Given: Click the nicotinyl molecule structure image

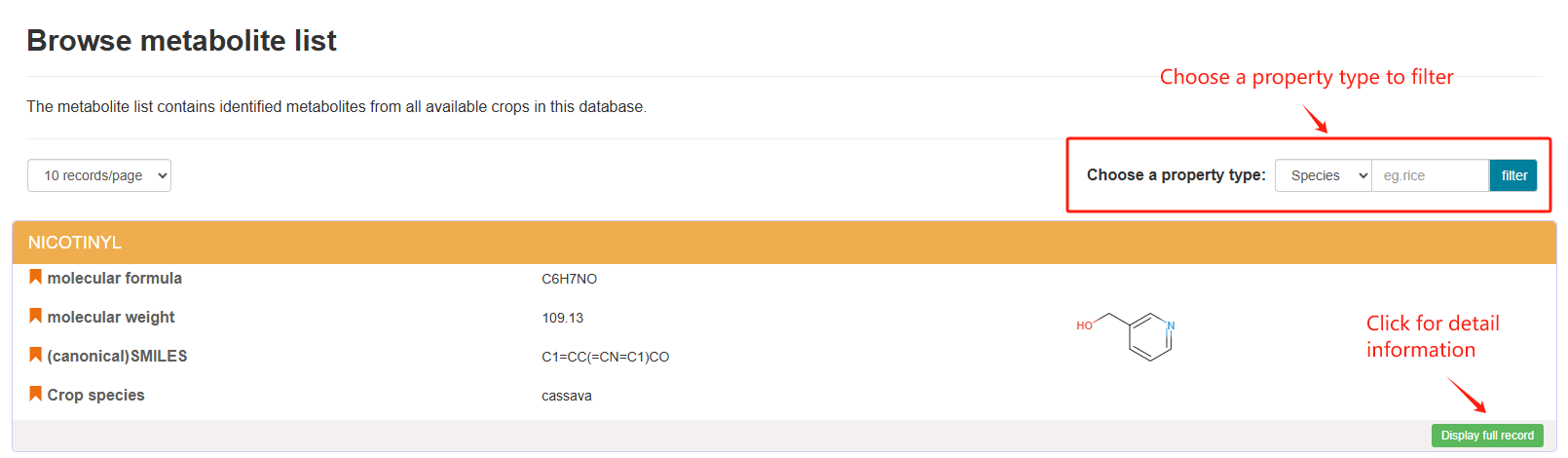Looking at the screenshot, I should [1126, 336].
